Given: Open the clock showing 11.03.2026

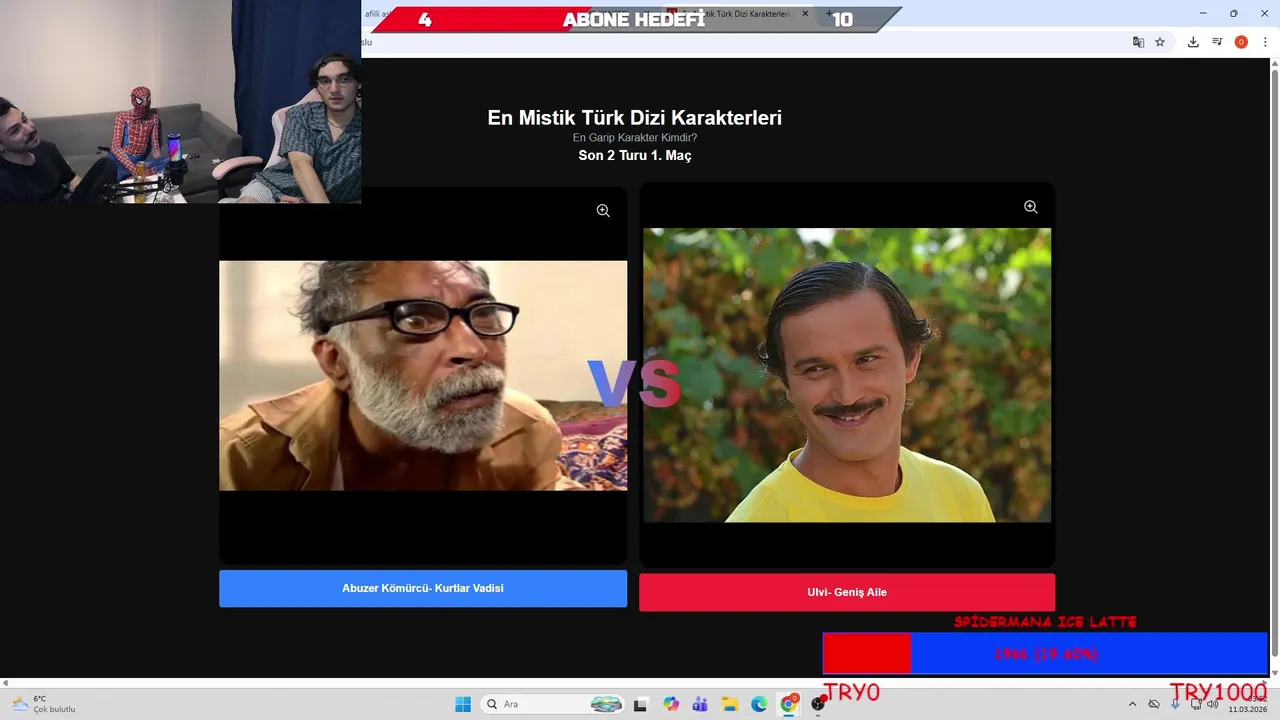Looking at the screenshot, I should tap(1247, 704).
